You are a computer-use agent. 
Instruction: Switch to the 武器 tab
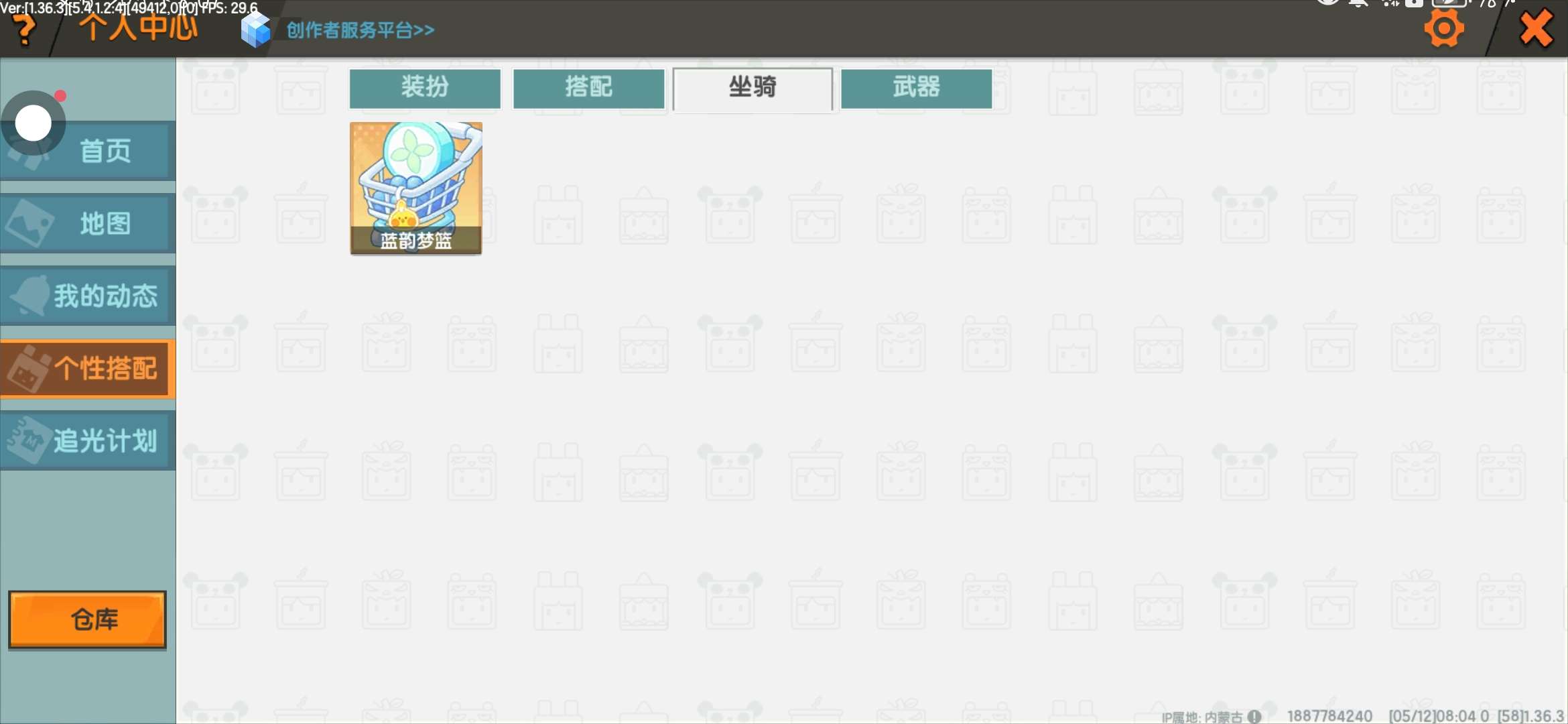point(916,88)
